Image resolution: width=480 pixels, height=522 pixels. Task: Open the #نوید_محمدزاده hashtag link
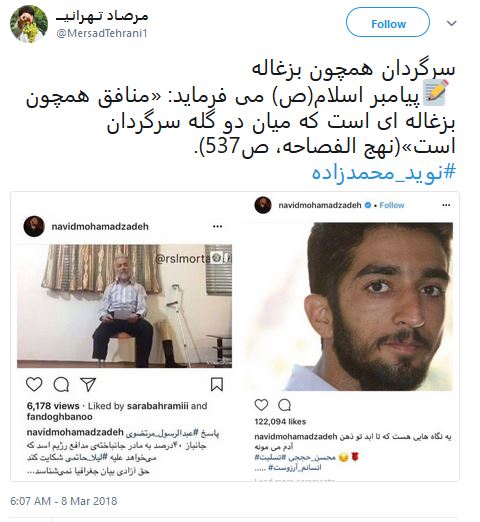[x=383, y=173]
